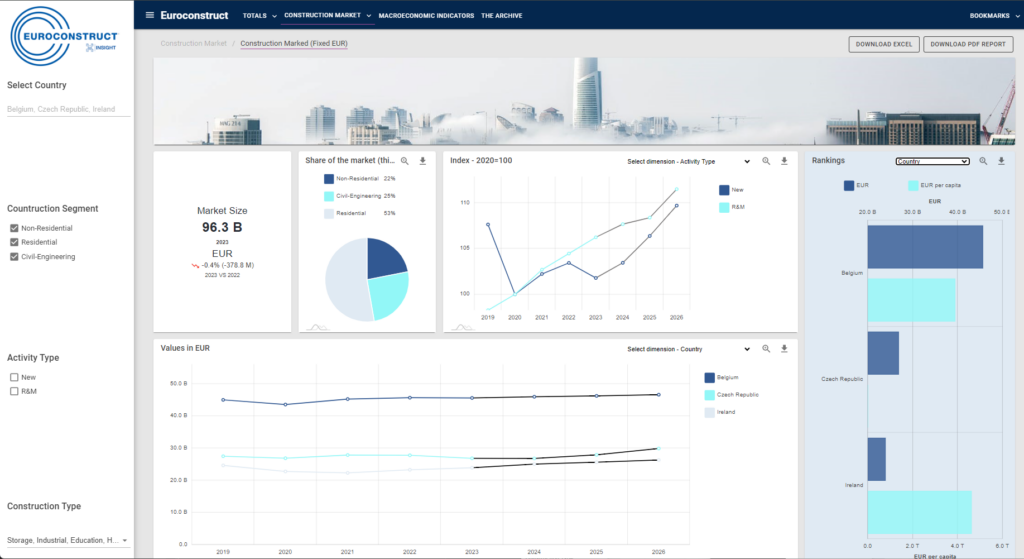Zoom the Share of the market chart
This screenshot has width=1024, height=559.
pyautogui.click(x=405, y=161)
